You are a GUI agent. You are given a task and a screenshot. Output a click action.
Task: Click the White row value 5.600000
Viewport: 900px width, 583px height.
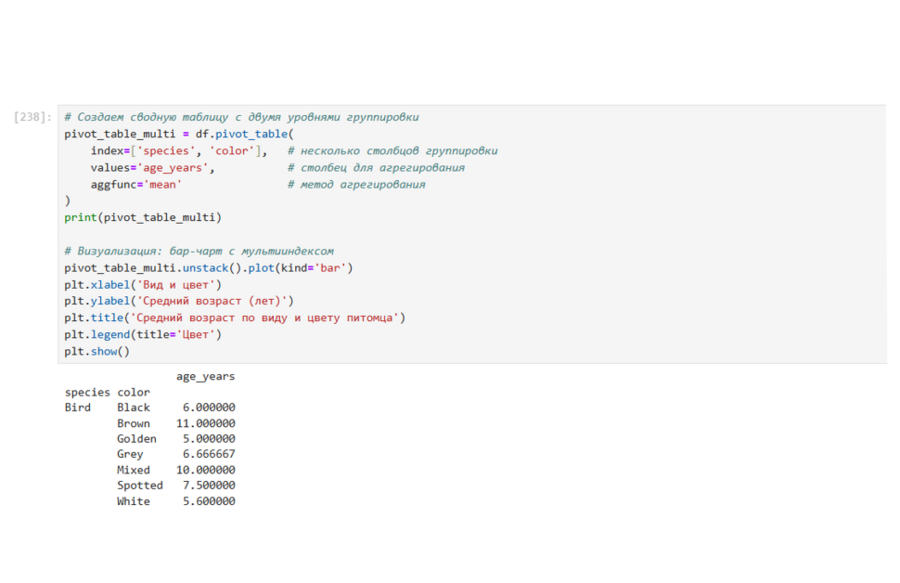point(208,501)
